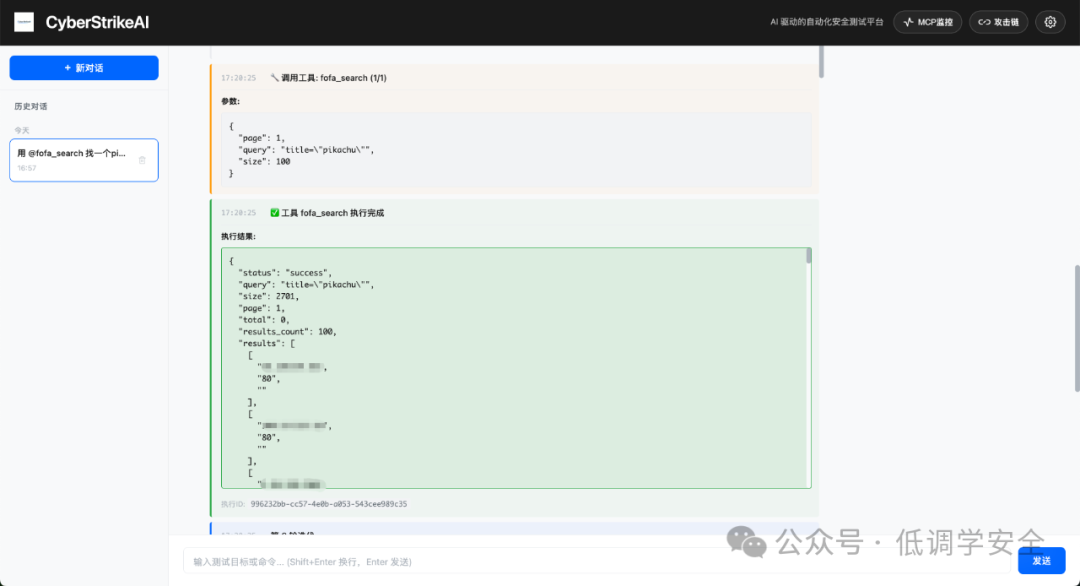Send the message with 发送

tap(1041, 561)
